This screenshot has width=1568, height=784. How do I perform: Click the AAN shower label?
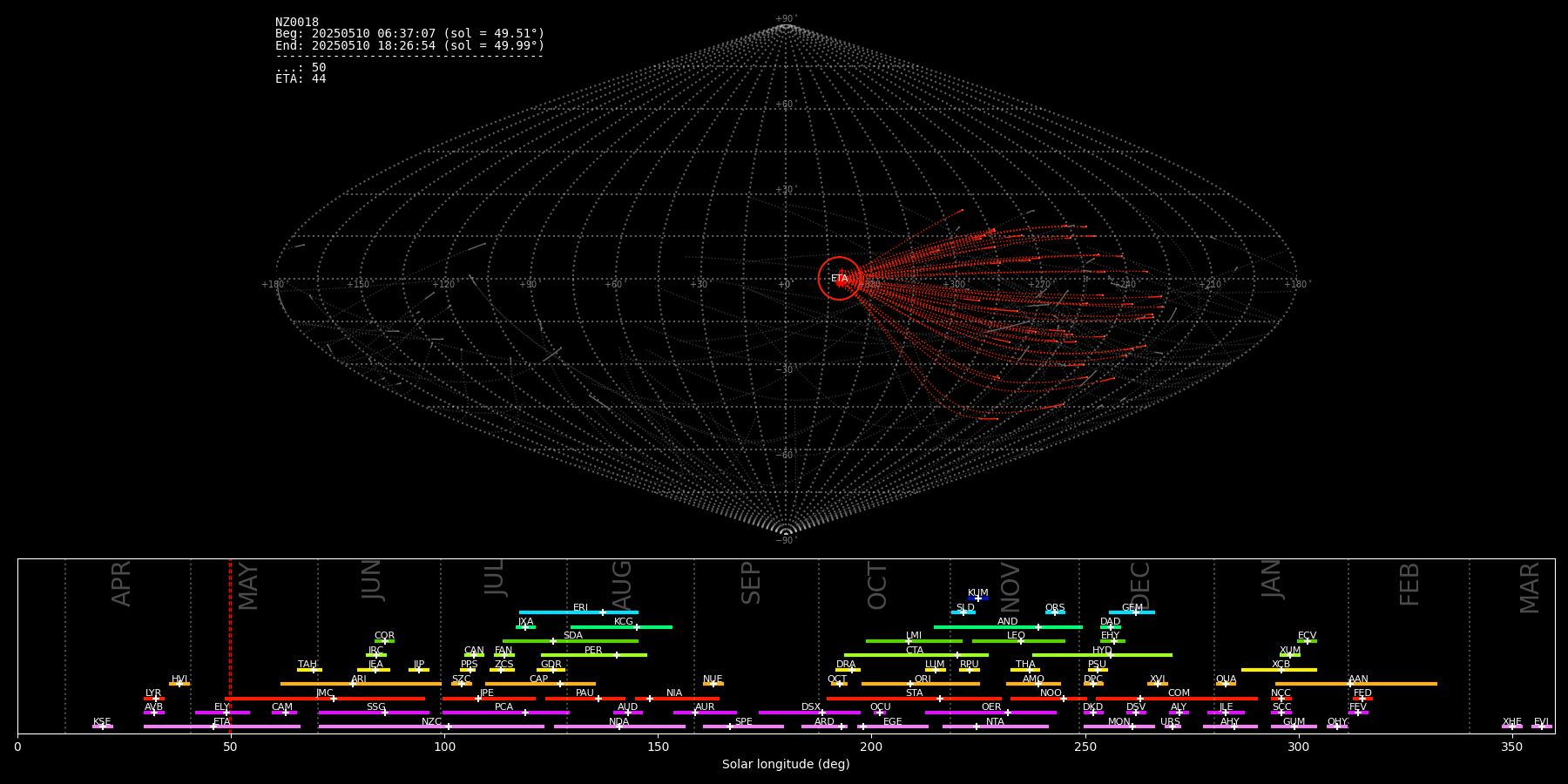[x=1359, y=679]
